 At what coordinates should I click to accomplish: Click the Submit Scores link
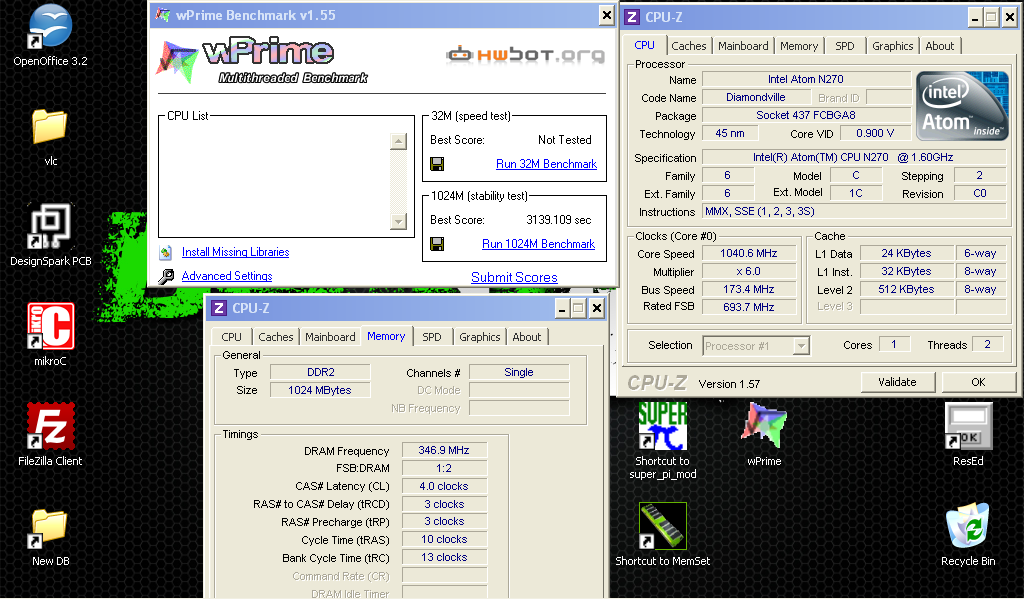(514, 277)
